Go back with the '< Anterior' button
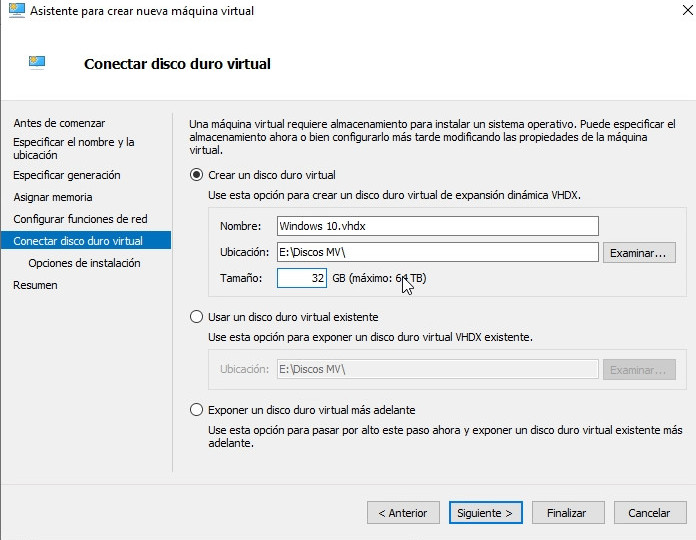696x540 pixels. (x=403, y=513)
